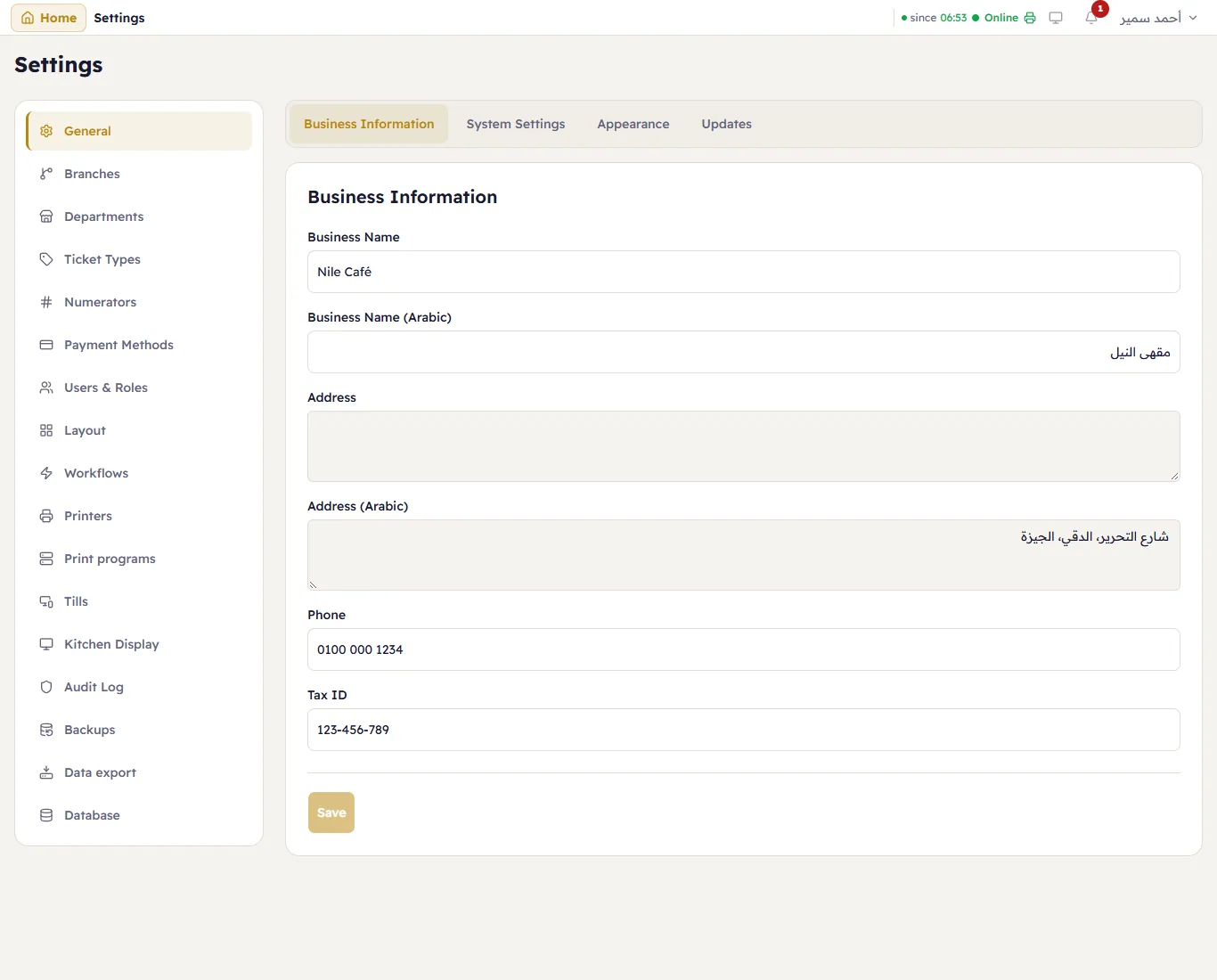This screenshot has width=1217, height=980.
Task: Click the Payment Methods card icon
Action: pos(46,345)
